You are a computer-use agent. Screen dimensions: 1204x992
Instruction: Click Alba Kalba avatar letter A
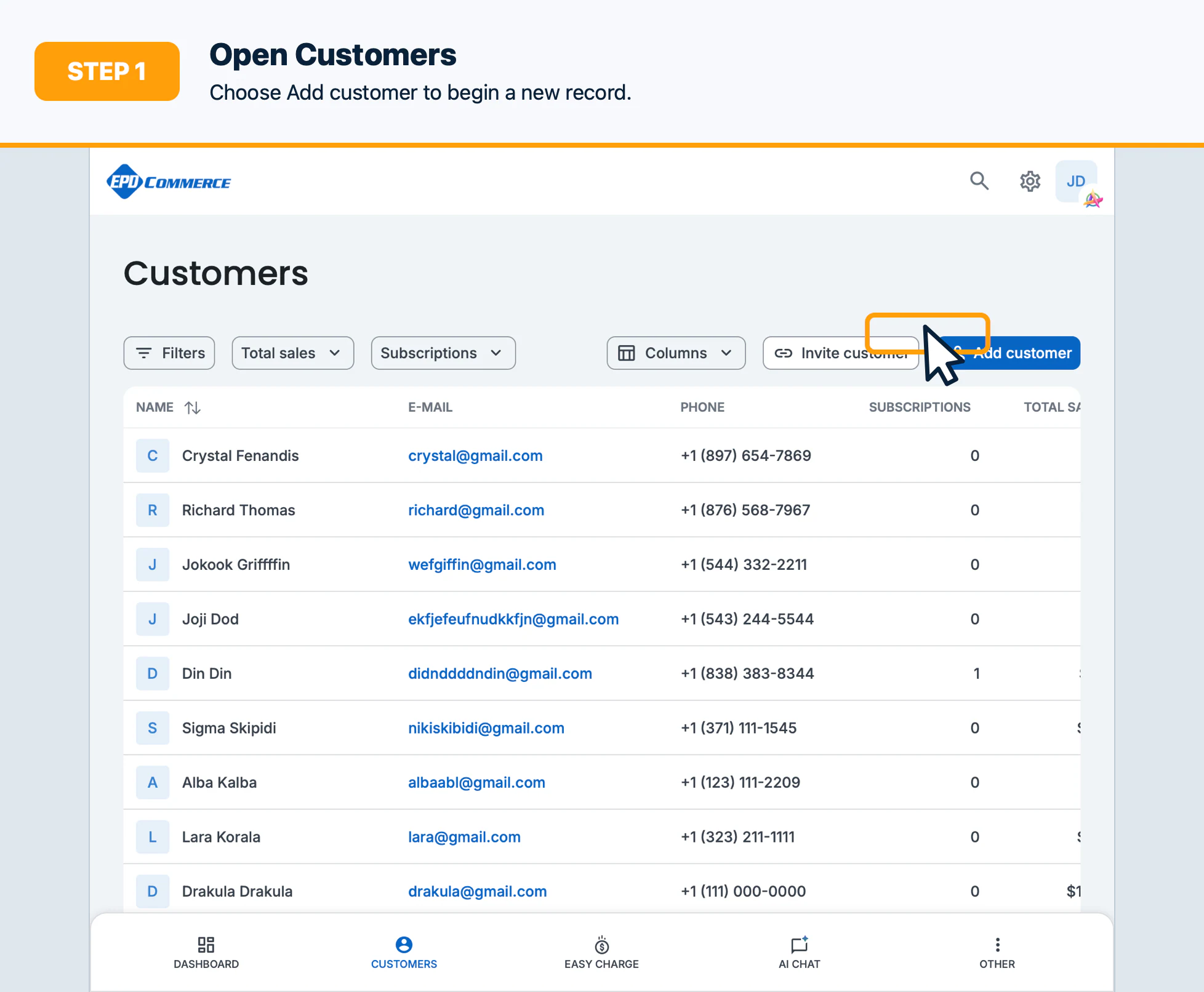pyautogui.click(x=153, y=783)
